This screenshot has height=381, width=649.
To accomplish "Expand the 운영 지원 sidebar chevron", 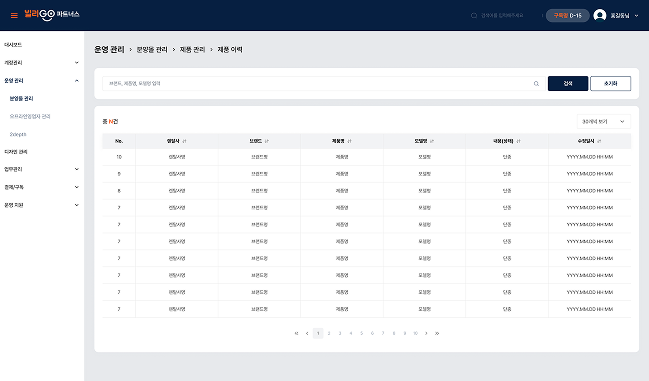I will [x=77, y=205].
